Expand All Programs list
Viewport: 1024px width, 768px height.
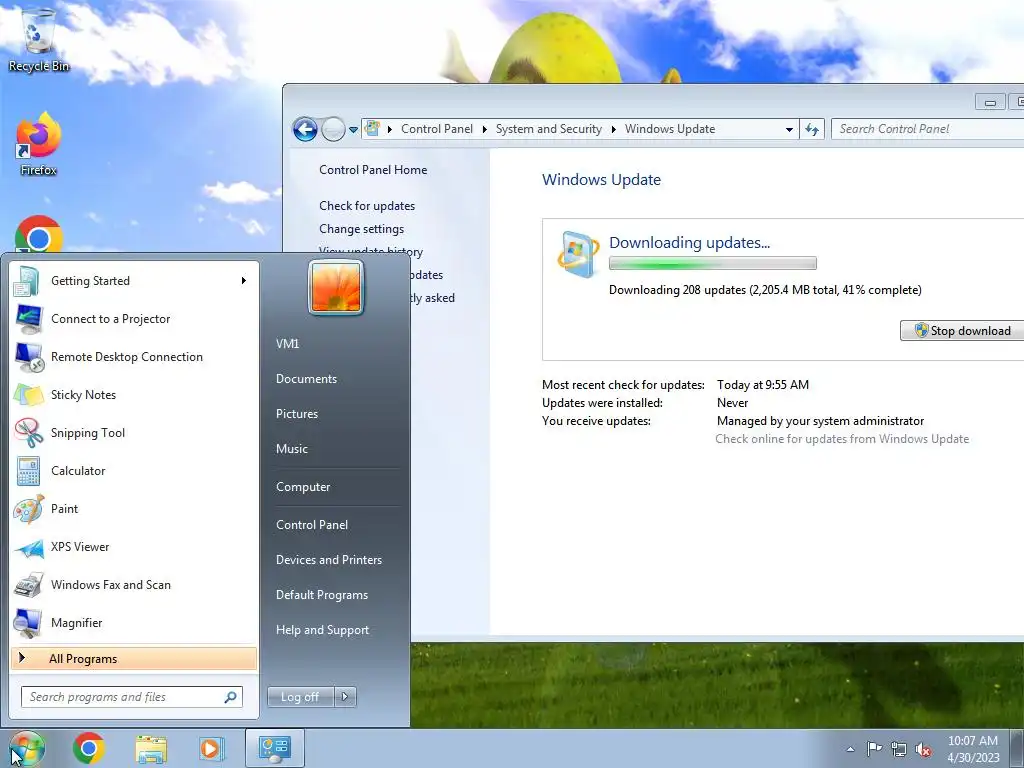[134, 658]
